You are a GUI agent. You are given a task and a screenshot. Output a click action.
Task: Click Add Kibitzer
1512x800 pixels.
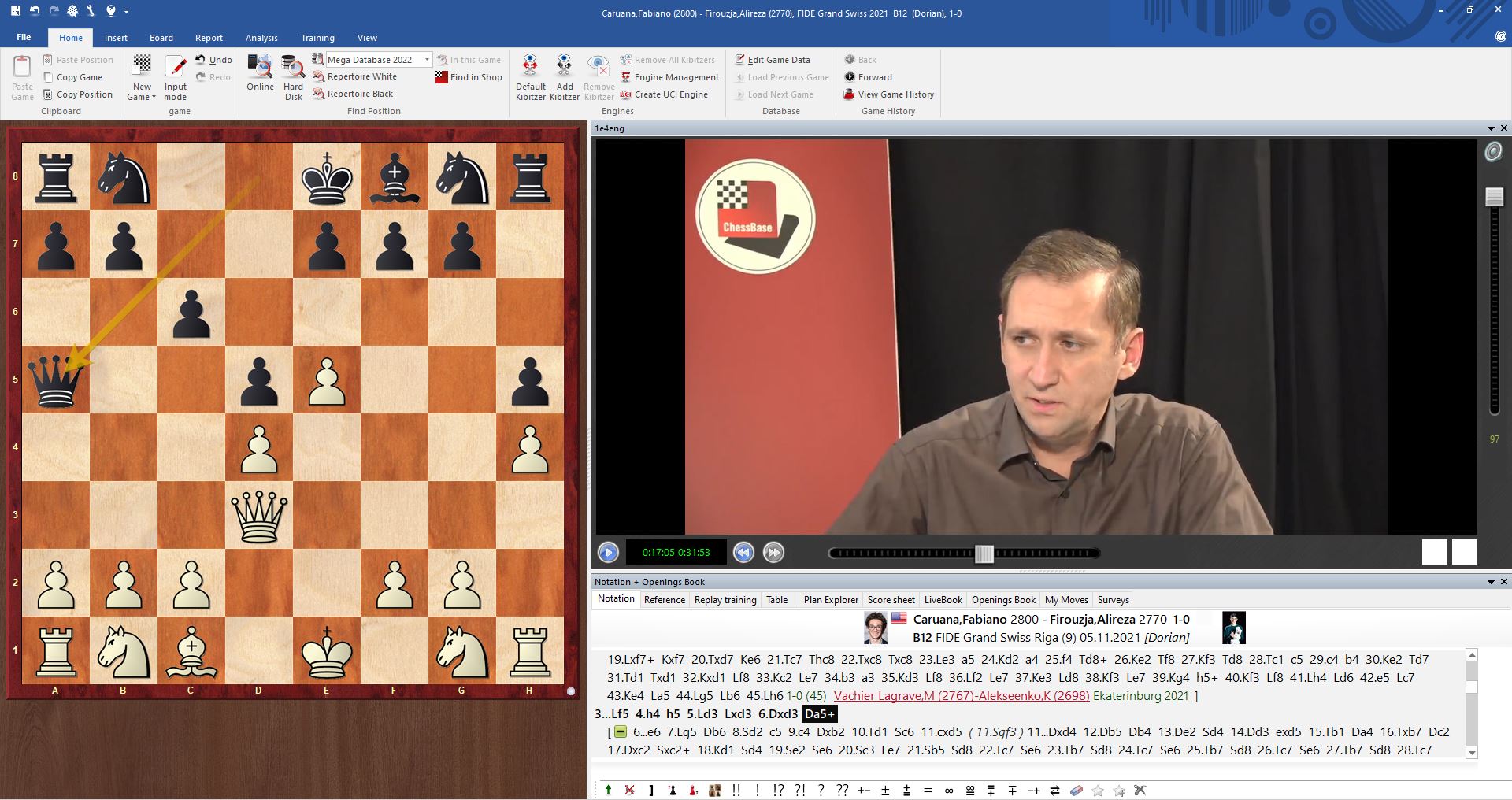click(x=565, y=78)
